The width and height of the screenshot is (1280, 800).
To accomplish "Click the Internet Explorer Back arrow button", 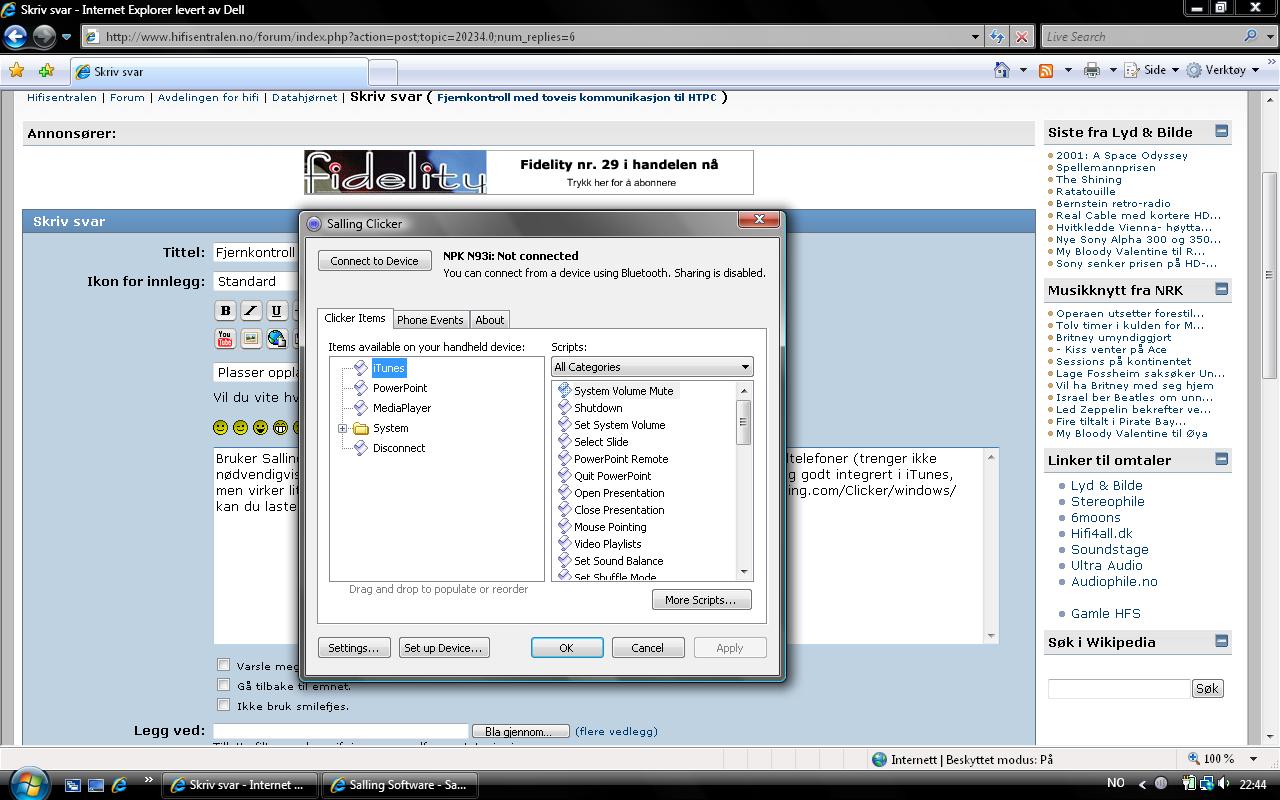I will tap(16, 37).
